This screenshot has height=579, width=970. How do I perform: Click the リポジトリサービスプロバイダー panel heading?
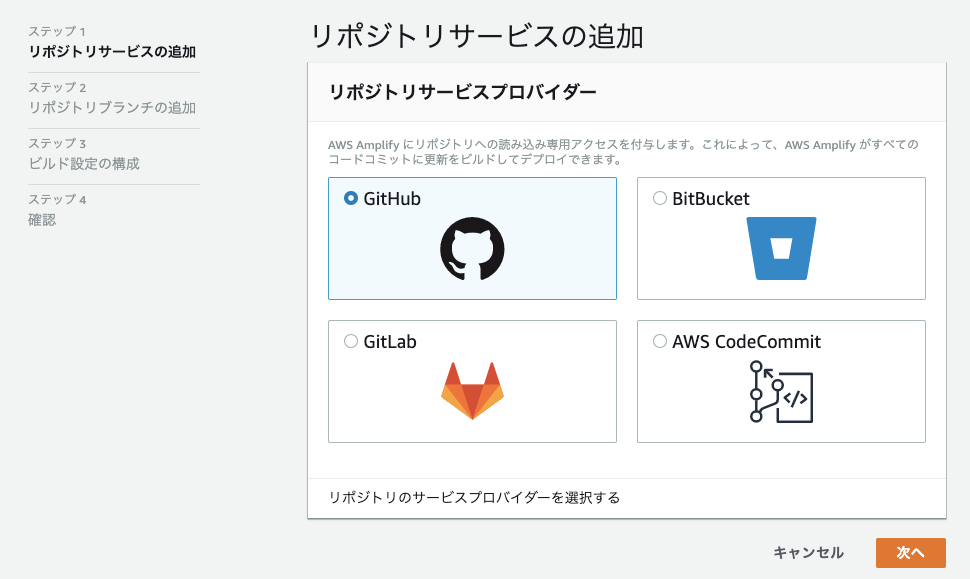463,92
